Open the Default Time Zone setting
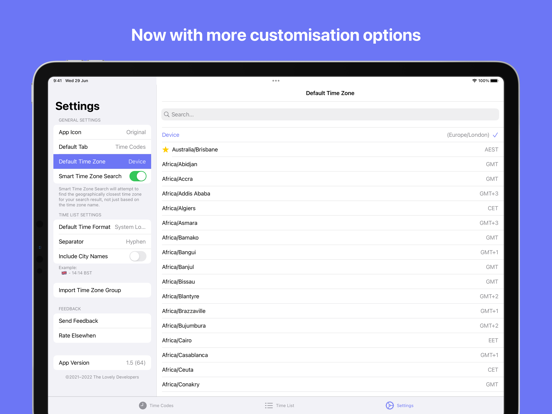The width and height of the screenshot is (552, 414). 102,162
